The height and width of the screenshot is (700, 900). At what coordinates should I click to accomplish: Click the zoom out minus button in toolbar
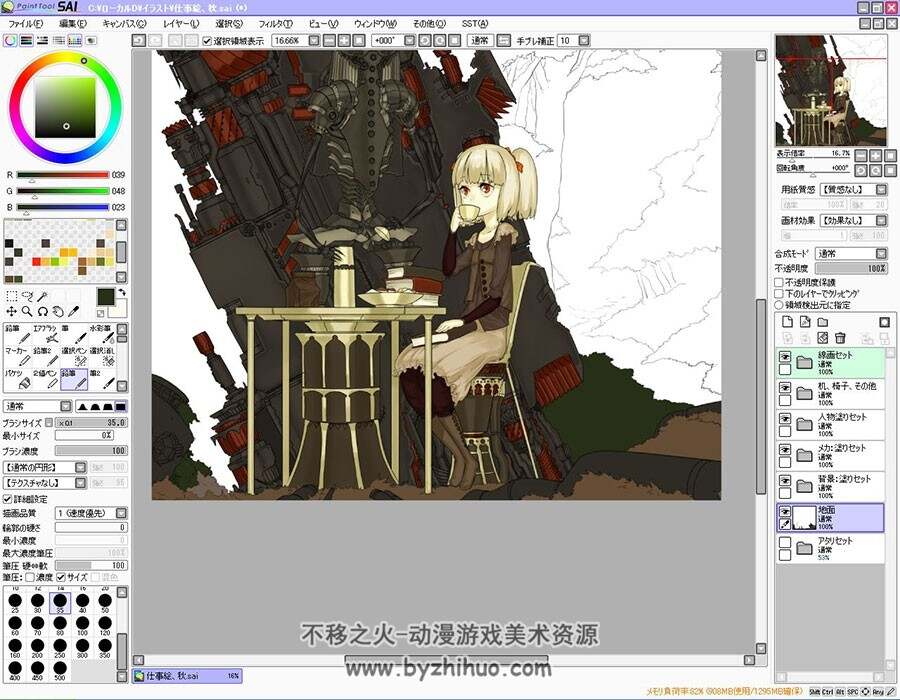point(329,41)
